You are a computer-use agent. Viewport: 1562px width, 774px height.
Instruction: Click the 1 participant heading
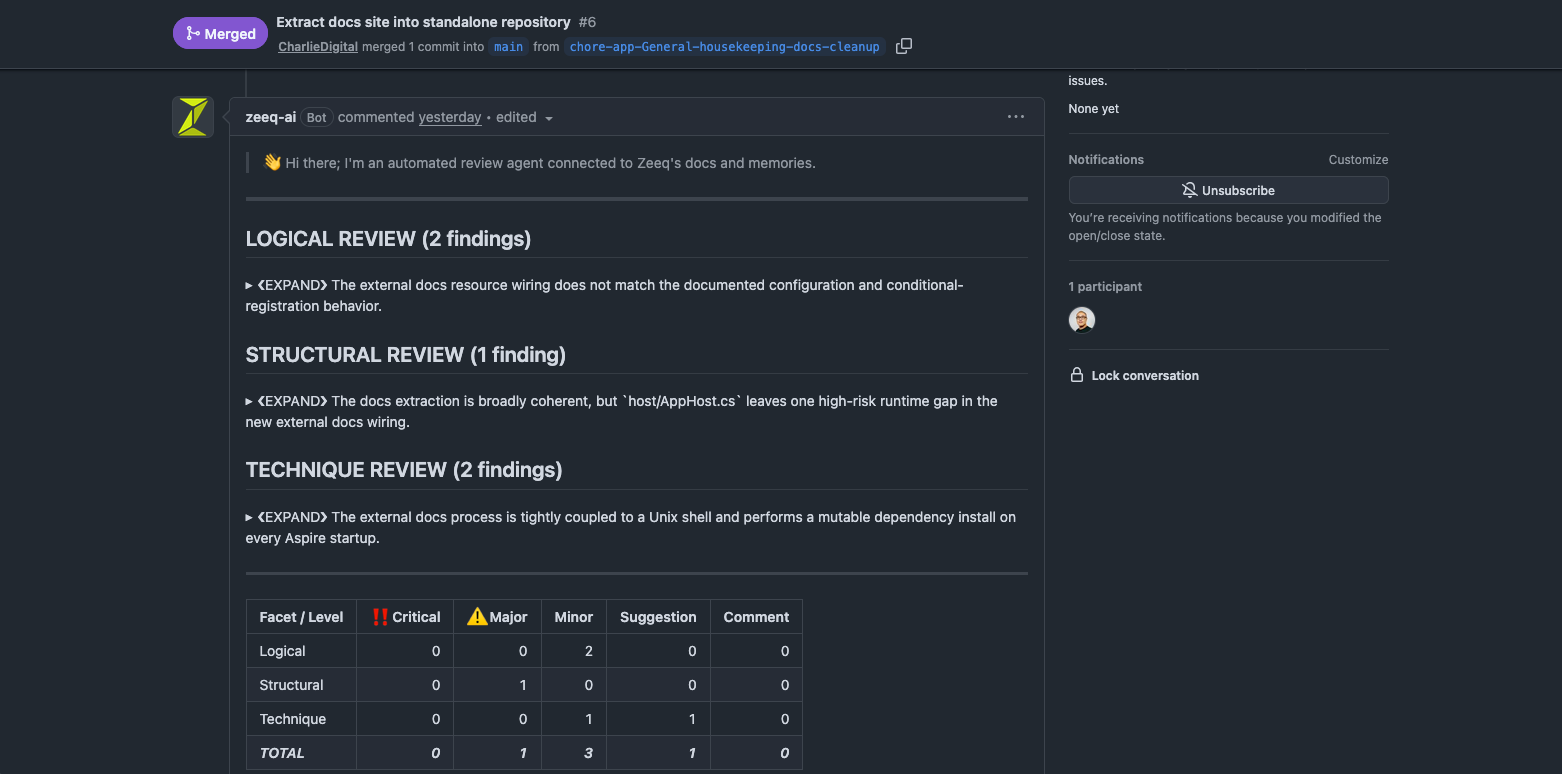1105,287
